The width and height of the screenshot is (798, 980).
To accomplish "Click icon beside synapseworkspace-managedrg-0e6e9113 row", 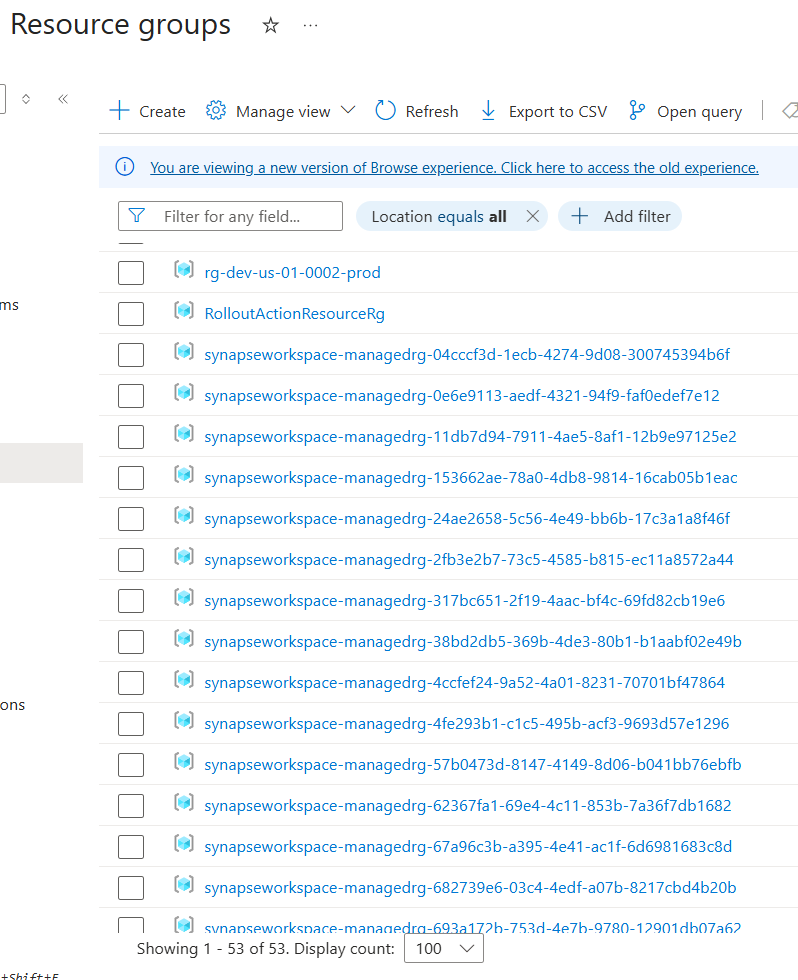I will pos(184,393).
